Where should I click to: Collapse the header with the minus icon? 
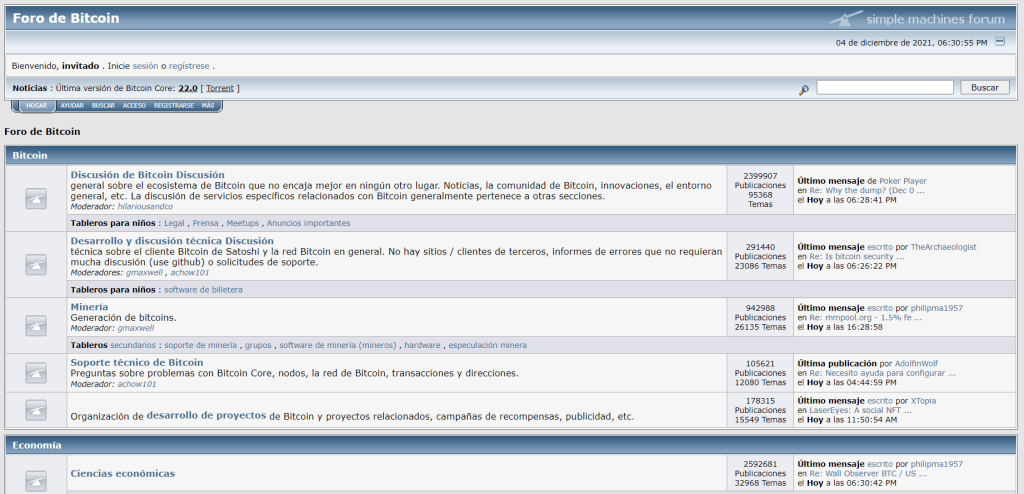point(999,42)
